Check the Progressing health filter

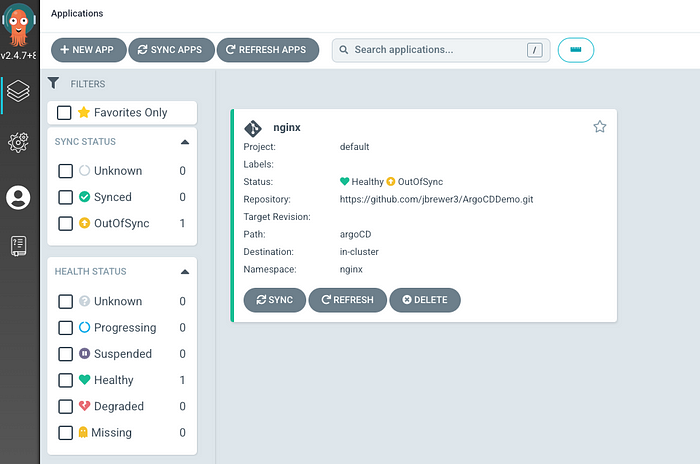(x=66, y=328)
